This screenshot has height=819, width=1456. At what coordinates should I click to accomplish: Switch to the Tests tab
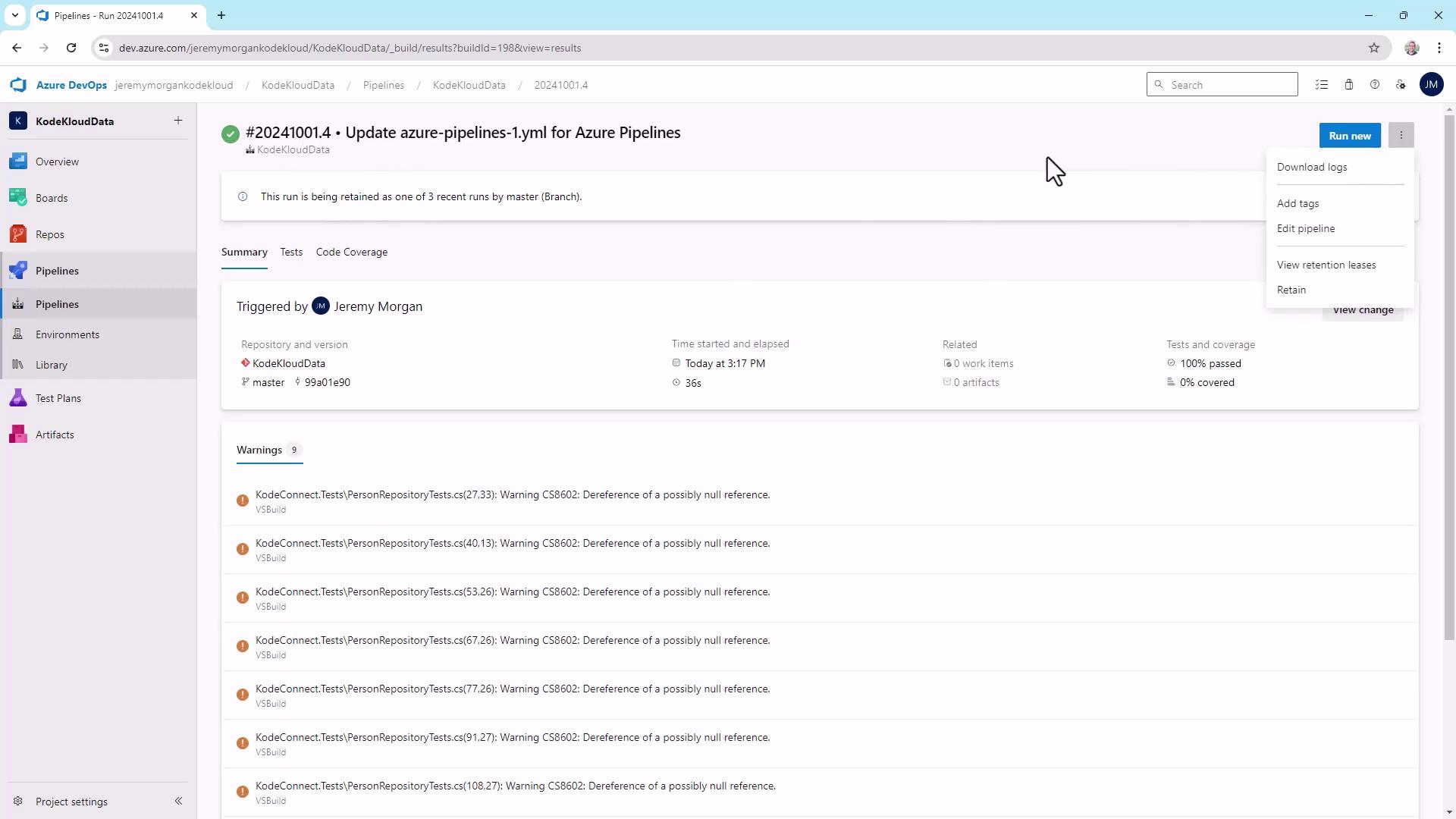click(x=291, y=252)
